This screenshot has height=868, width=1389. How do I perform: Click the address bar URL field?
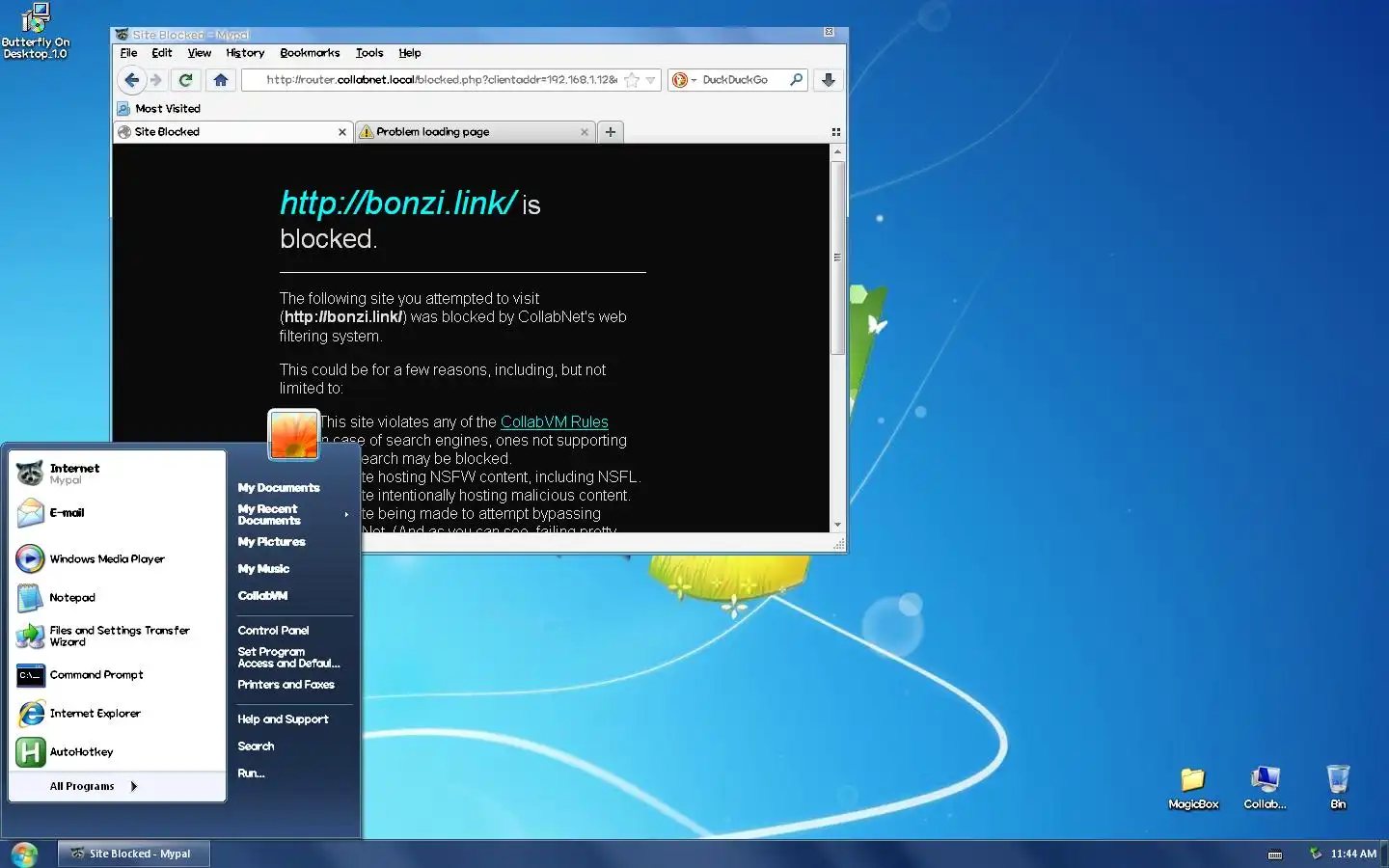pos(441,80)
